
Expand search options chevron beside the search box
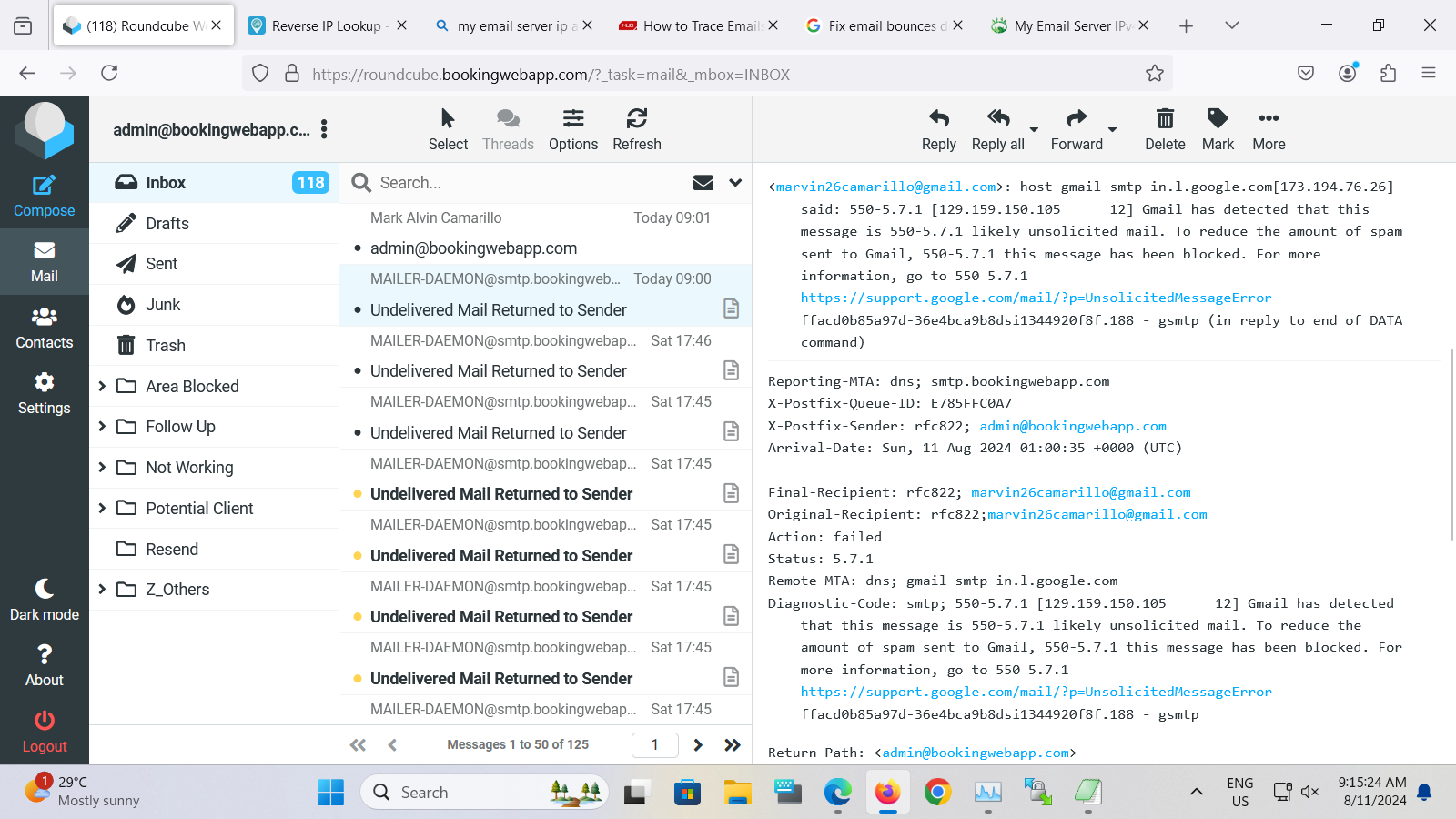tap(735, 183)
